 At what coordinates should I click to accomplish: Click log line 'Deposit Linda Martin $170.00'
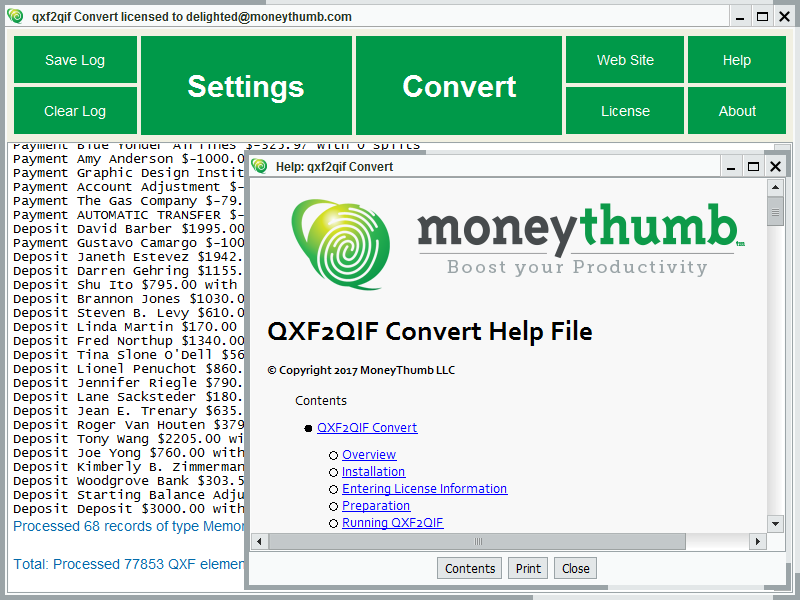(126, 327)
